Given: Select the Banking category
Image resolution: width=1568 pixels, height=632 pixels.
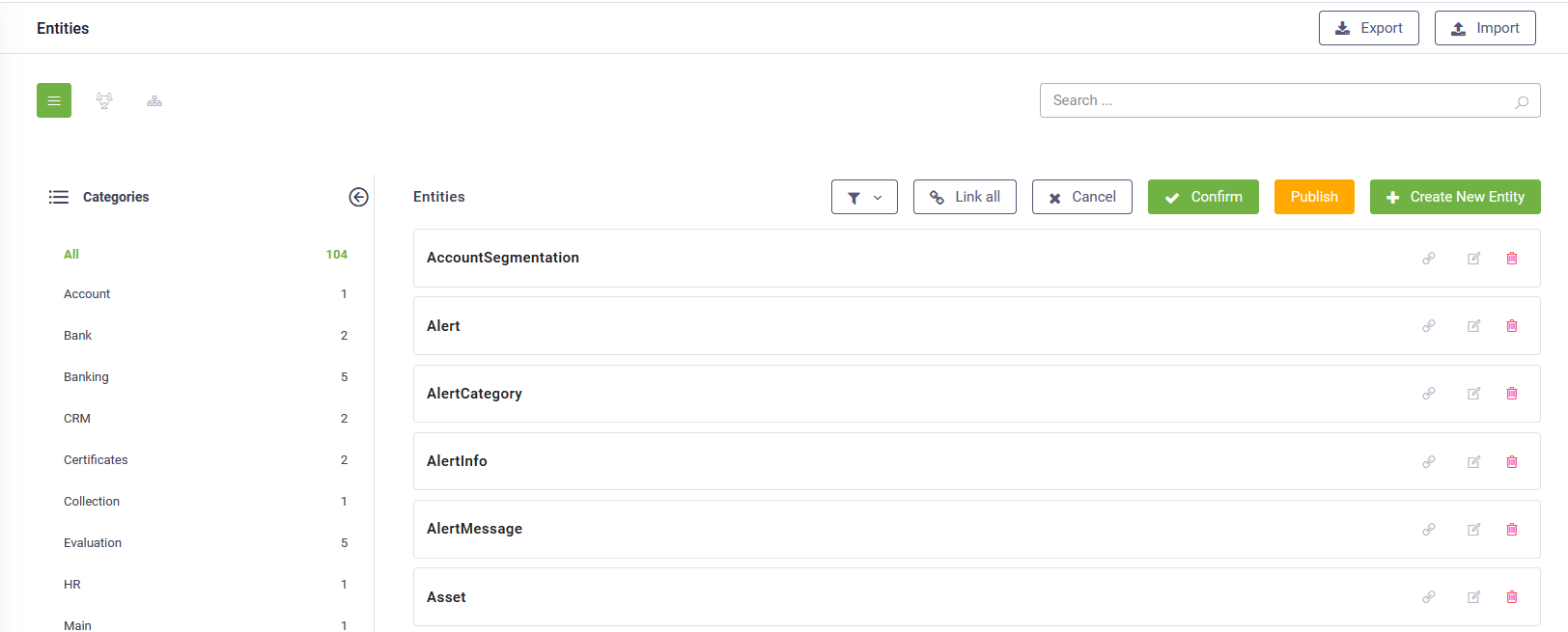Looking at the screenshot, I should click(x=86, y=377).
